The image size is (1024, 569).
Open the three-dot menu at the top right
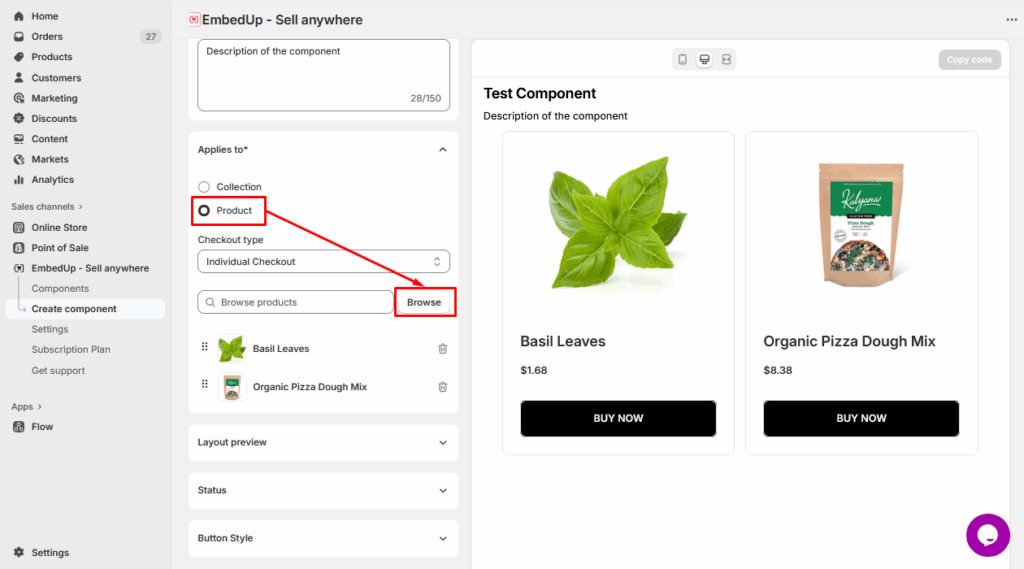[1011, 20]
